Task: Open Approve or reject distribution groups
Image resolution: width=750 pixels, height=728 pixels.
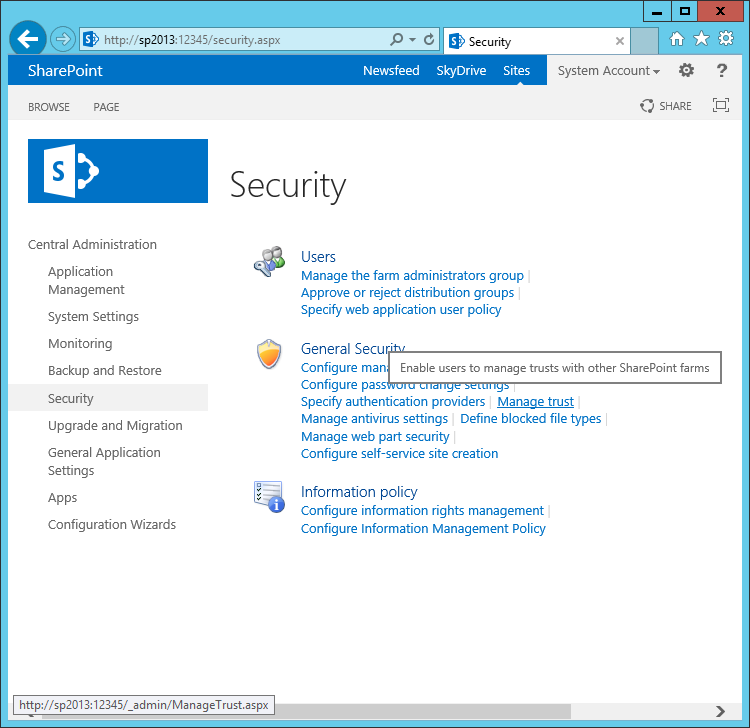Action: click(408, 293)
